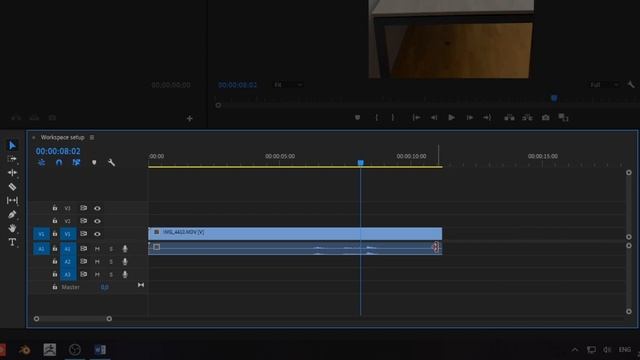Select the Hand tool
The image size is (640, 360).
pyautogui.click(x=12, y=228)
